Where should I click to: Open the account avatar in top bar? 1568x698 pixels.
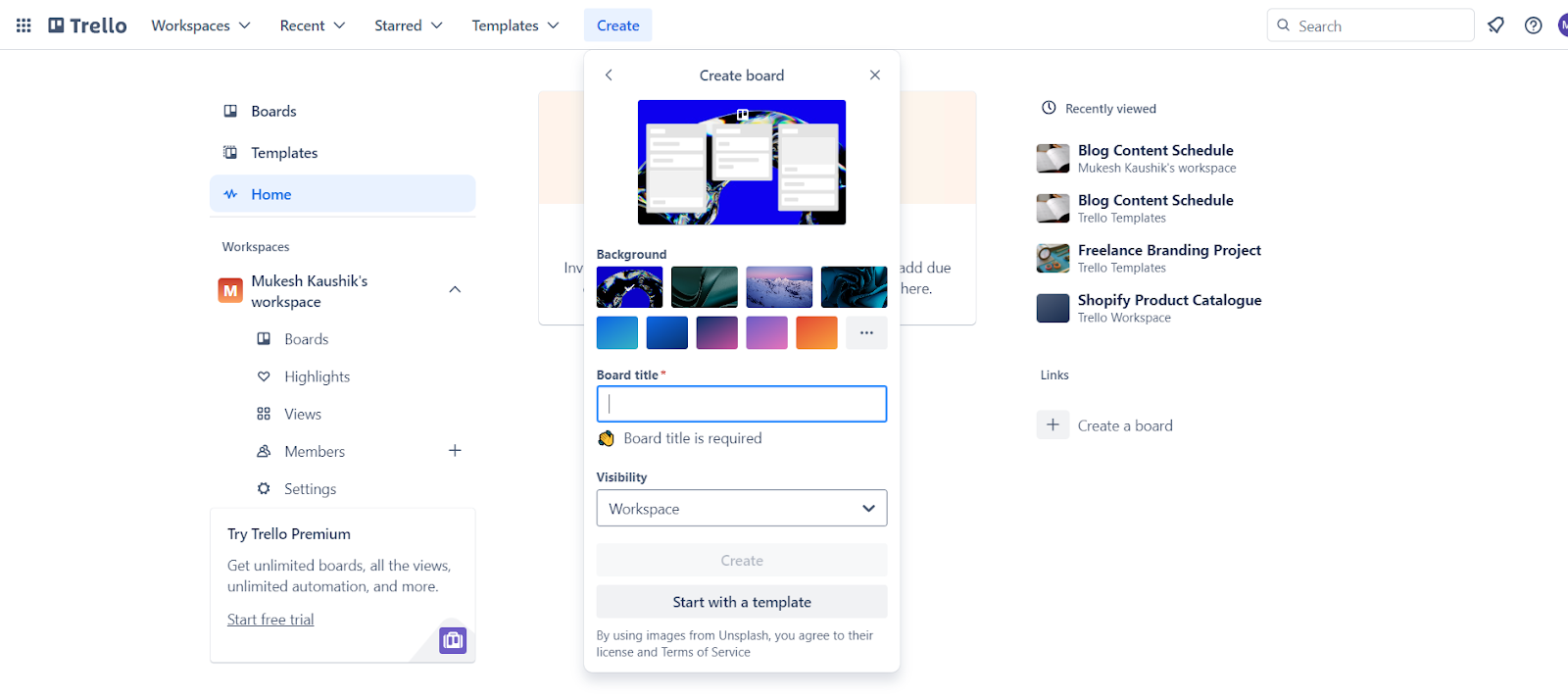click(1562, 25)
